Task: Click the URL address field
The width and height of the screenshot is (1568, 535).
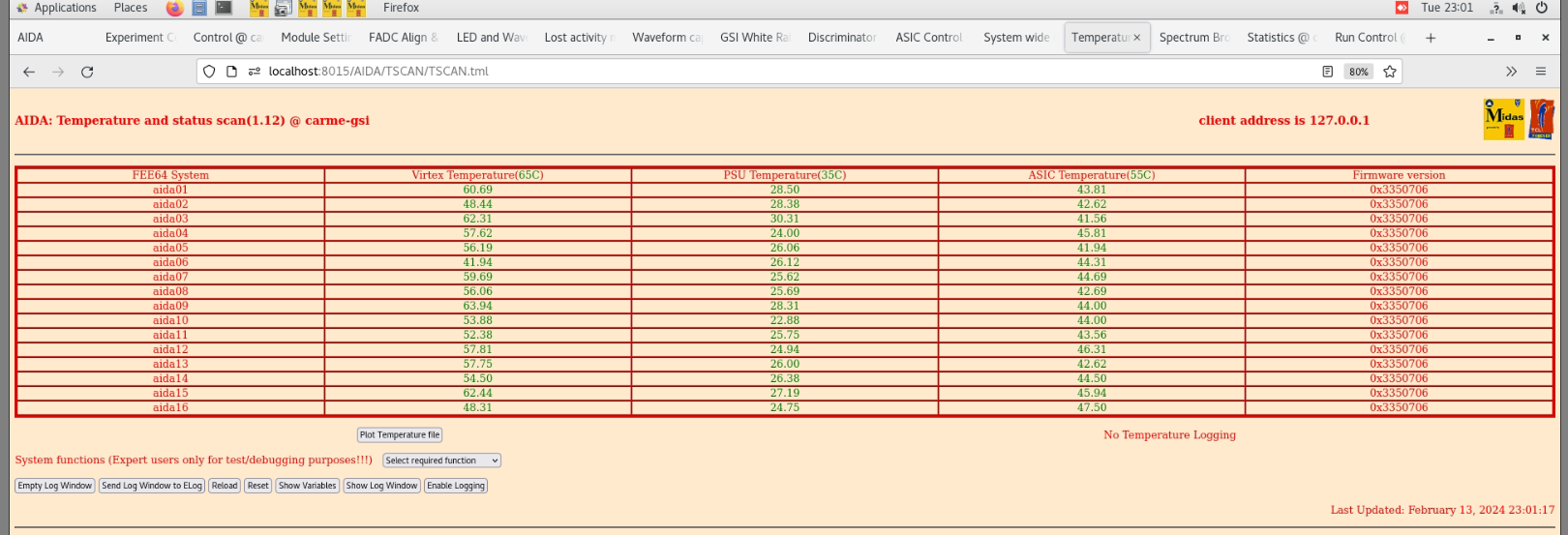Action: click(774, 72)
